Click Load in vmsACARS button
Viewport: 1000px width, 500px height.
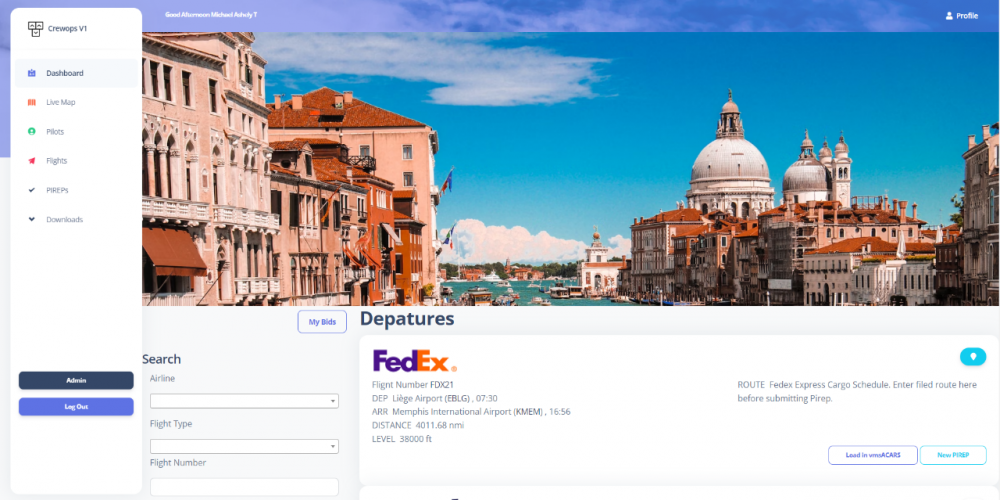pyautogui.click(x=873, y=455)
